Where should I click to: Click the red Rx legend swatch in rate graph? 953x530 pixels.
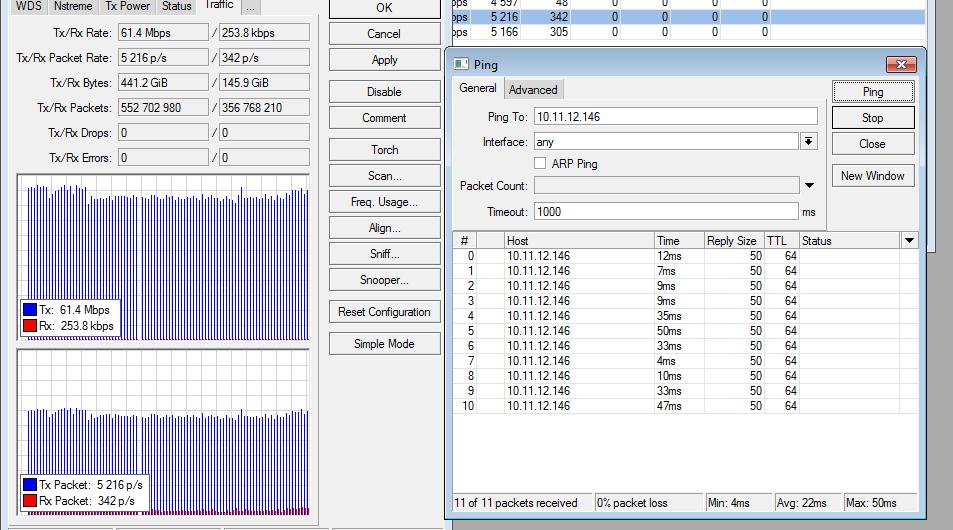point(30,326)
